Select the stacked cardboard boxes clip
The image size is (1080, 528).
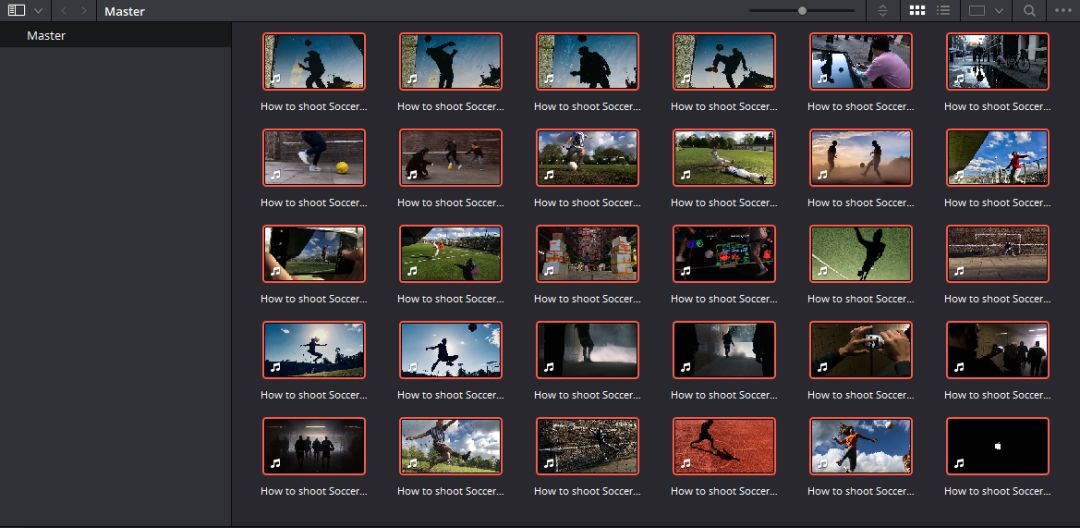588,254
